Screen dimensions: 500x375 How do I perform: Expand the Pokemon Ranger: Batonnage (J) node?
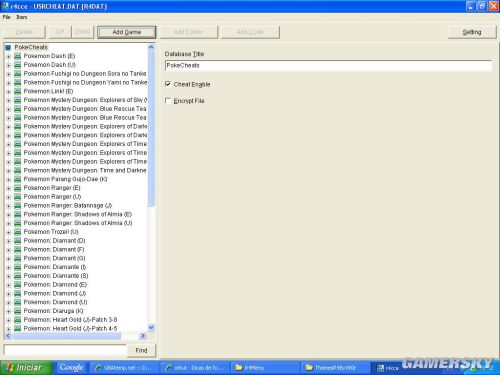click(x=9, y=206)
